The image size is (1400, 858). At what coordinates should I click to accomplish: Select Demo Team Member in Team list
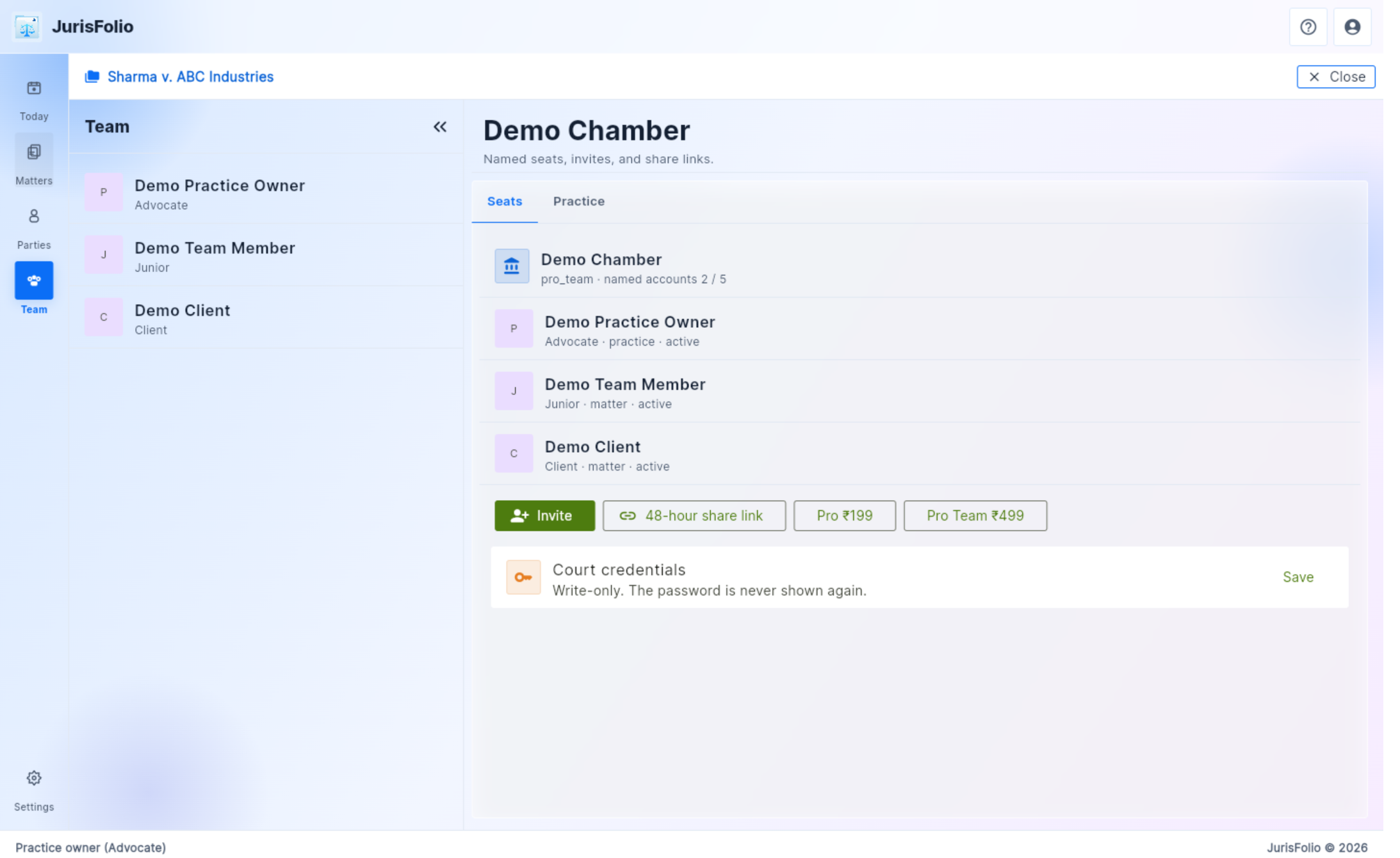click(266, 254)
